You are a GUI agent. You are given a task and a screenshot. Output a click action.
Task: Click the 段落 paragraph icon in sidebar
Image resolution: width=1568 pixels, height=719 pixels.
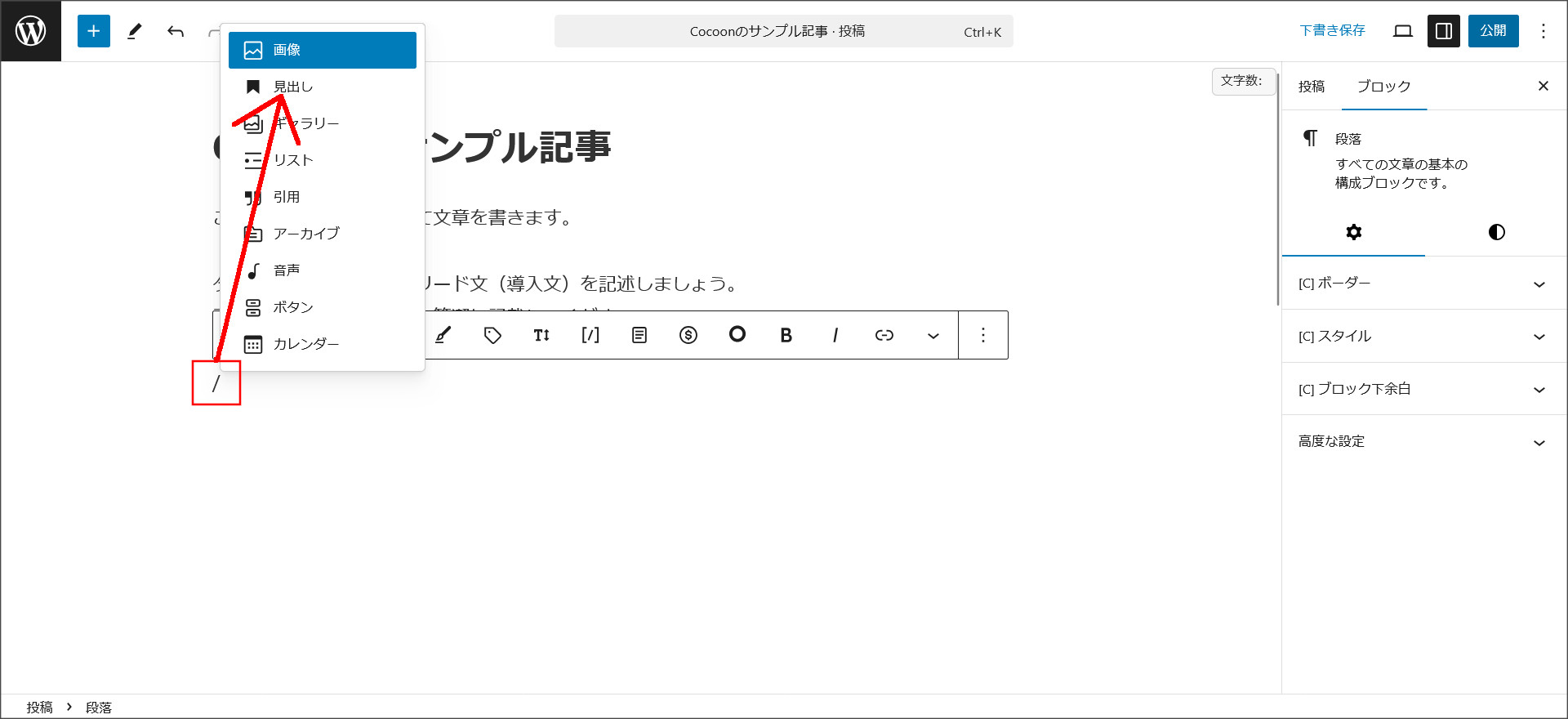[x=1310, y=139]
